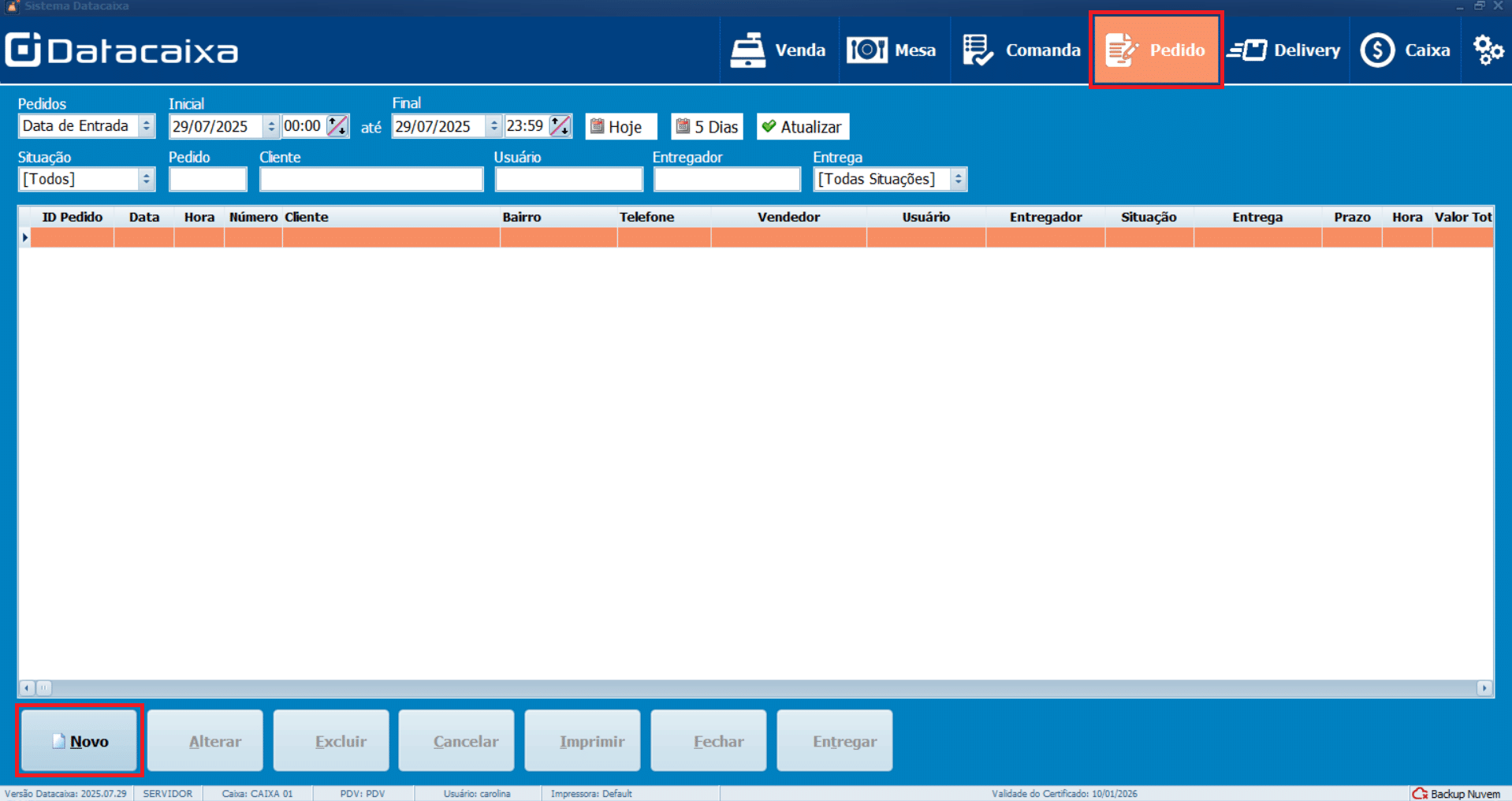Image resolution: width=1512 pixels, height=801 pixels.
Task: Click the final time reset icon
Action: click(560, 126)
